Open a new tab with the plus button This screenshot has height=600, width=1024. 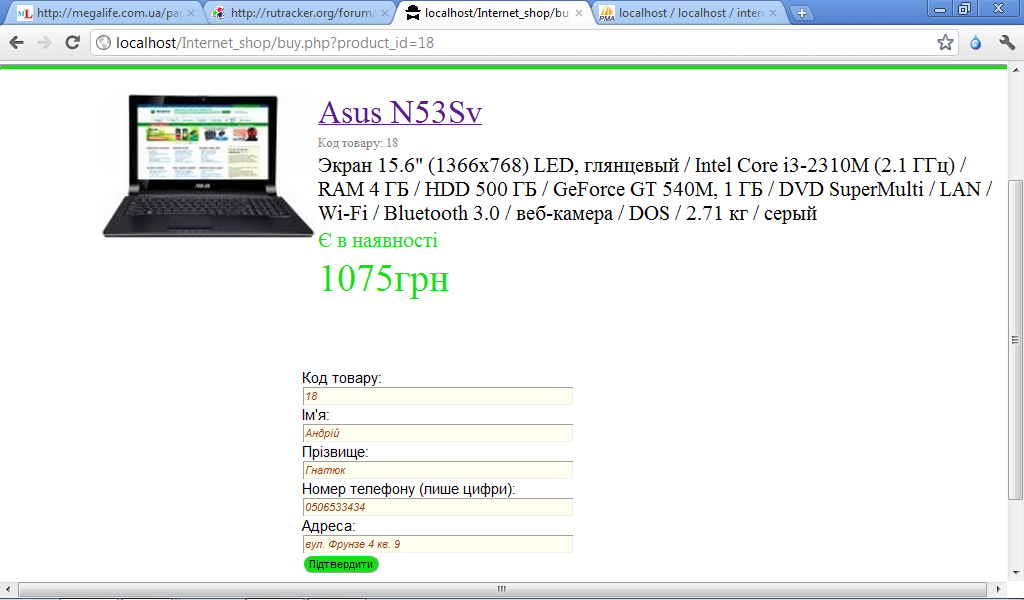point(801,12)
